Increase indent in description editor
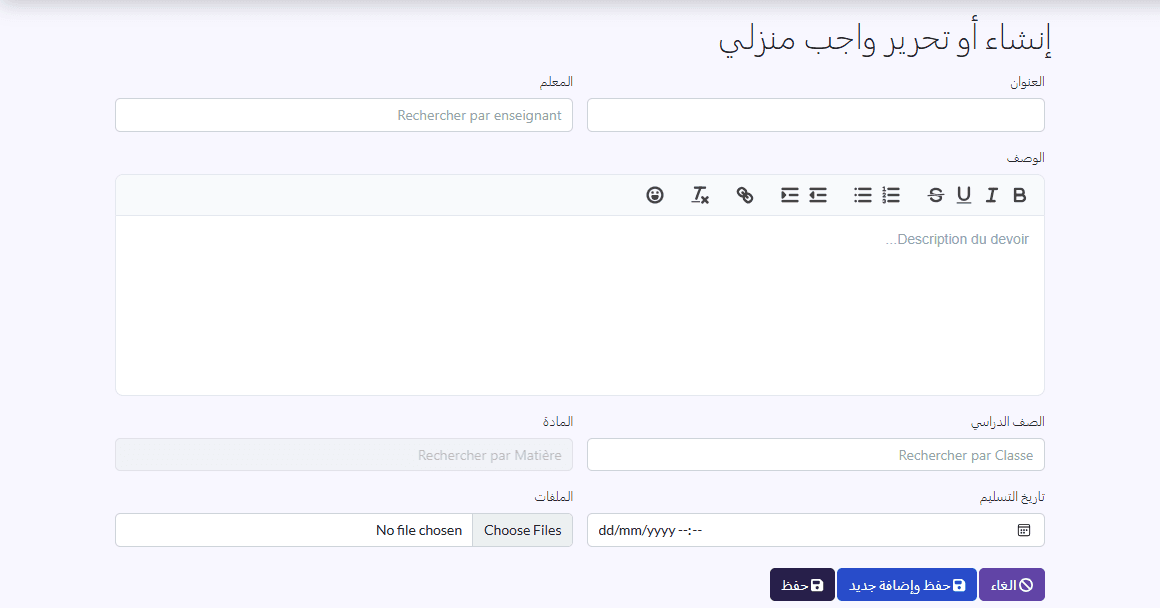Image resolution: width=1160 pixels, height=608 pixels. pyautogui.click(x=789, y=195)
